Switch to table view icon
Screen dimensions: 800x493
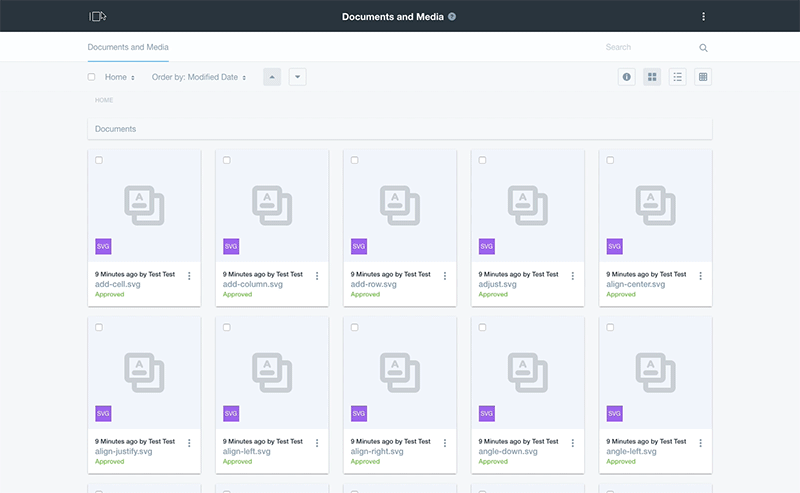point(703,77)
